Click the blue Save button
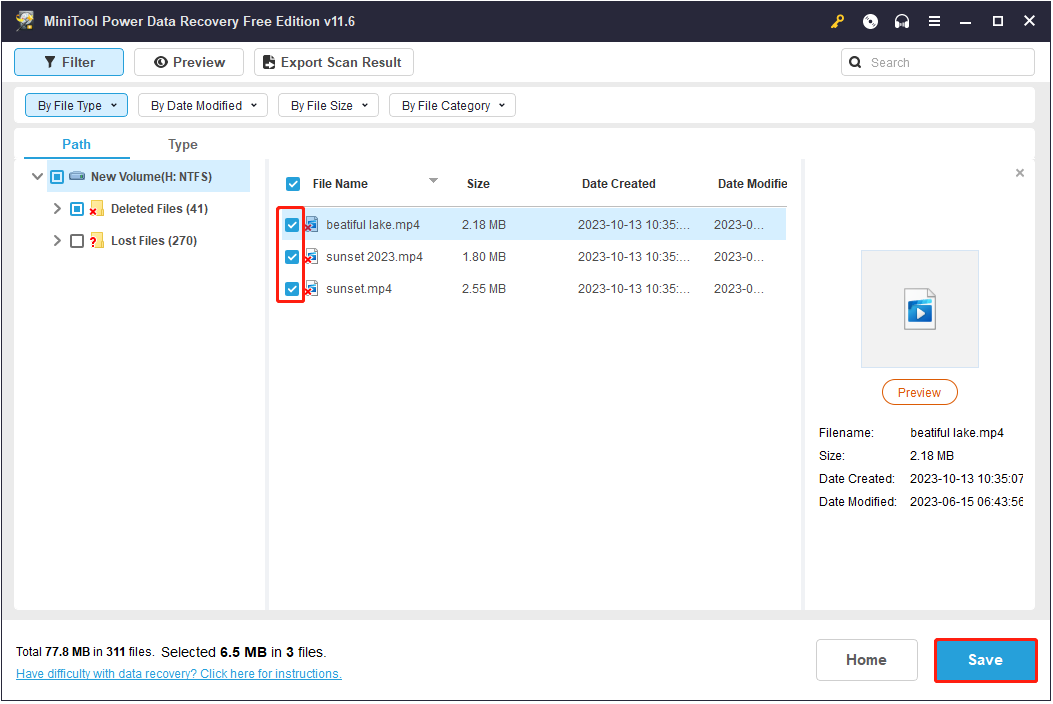Screen dimensions: 1053x704 [x=985, y=660]
